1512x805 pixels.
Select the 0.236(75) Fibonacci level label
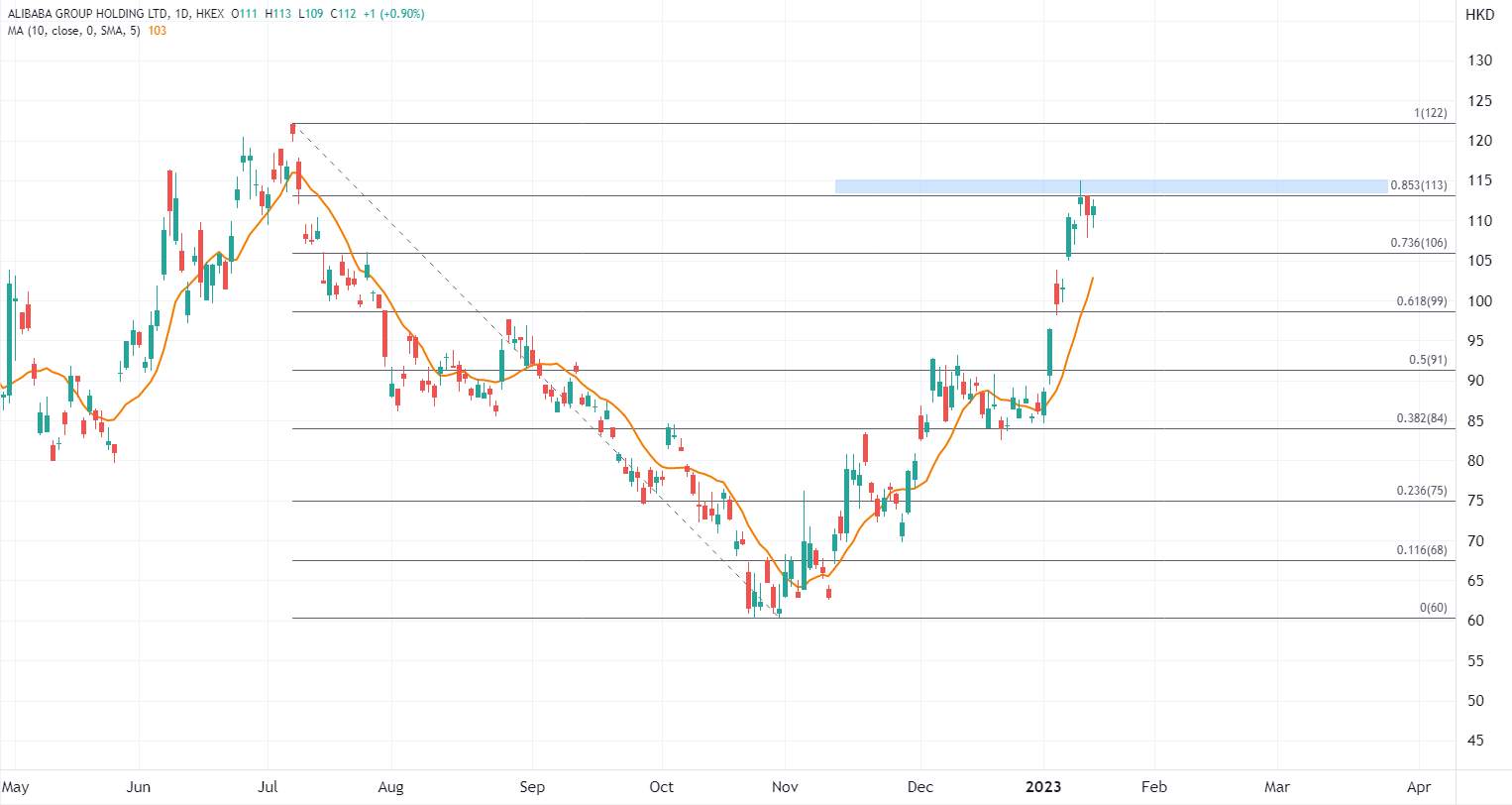(x=1422, y=491)
